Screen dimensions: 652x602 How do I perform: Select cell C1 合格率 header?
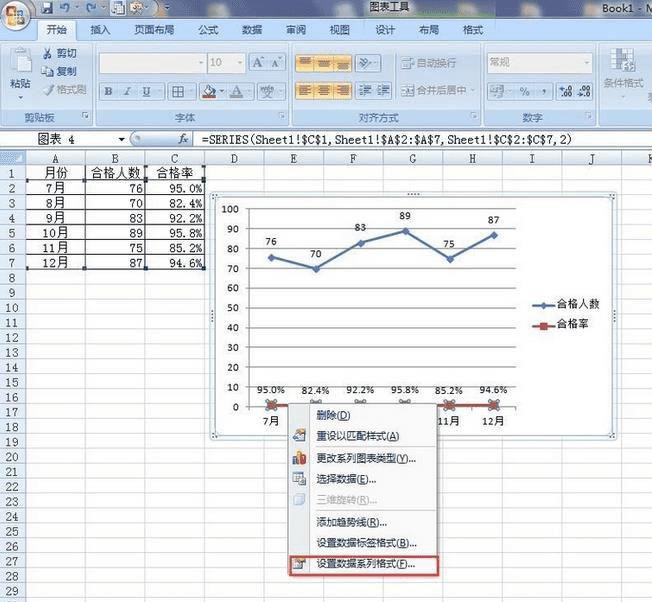point(175,173)
